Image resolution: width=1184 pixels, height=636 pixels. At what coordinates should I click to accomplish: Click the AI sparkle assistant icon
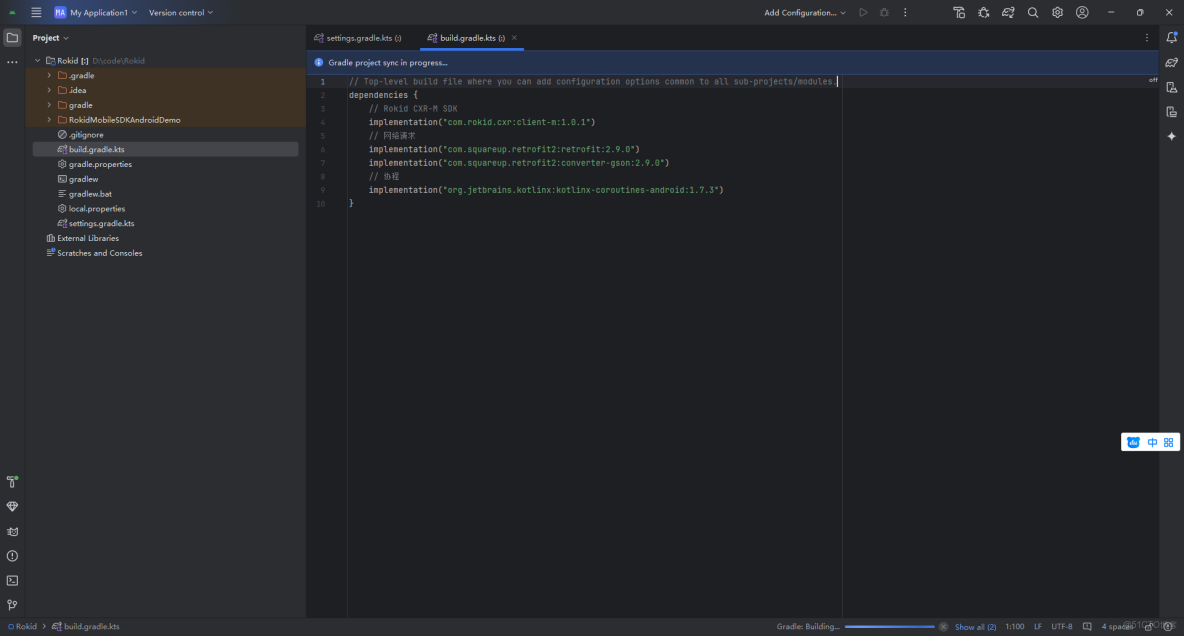1171,136
